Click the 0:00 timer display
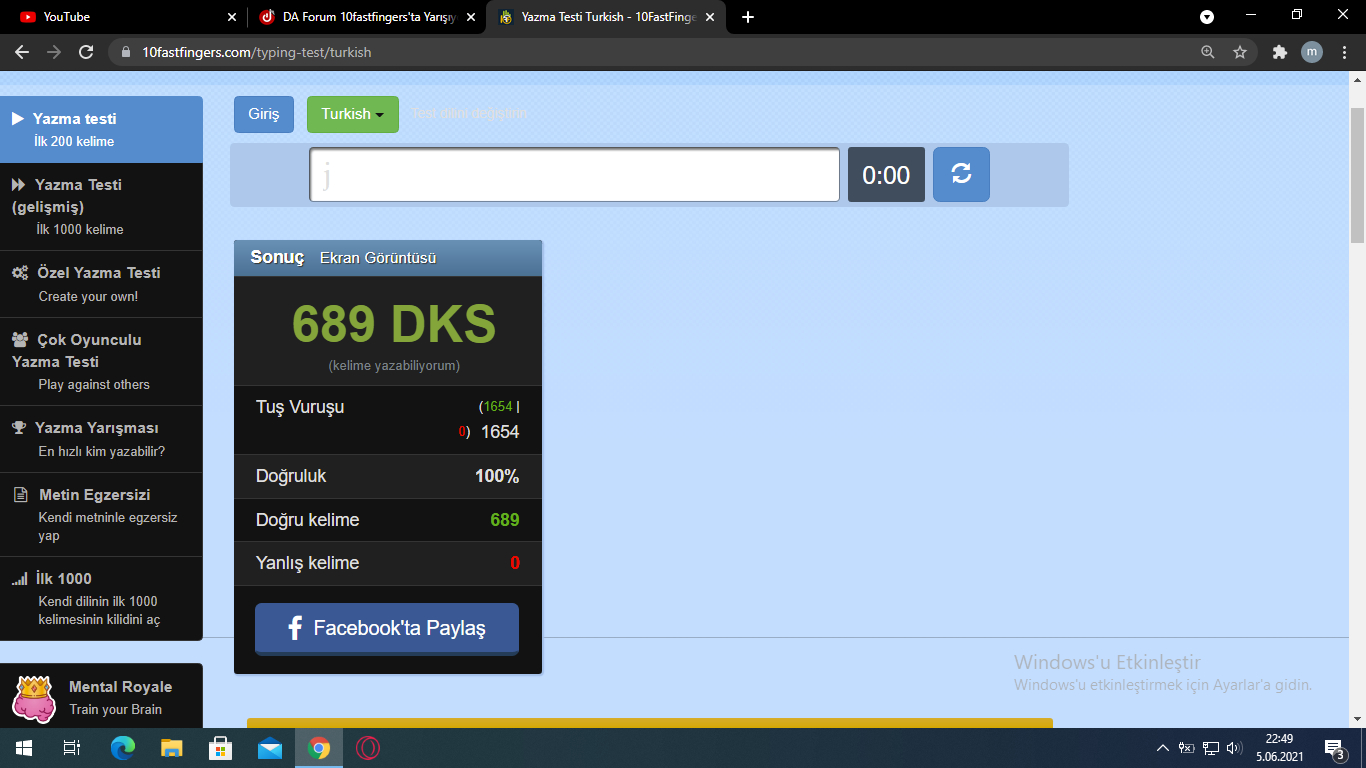Viewport: 1366px width, 768px height. click(886, 175)
